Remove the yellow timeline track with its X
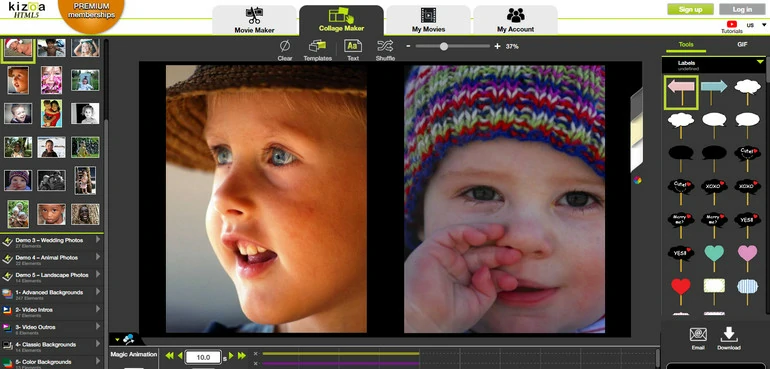 [255, 353]
